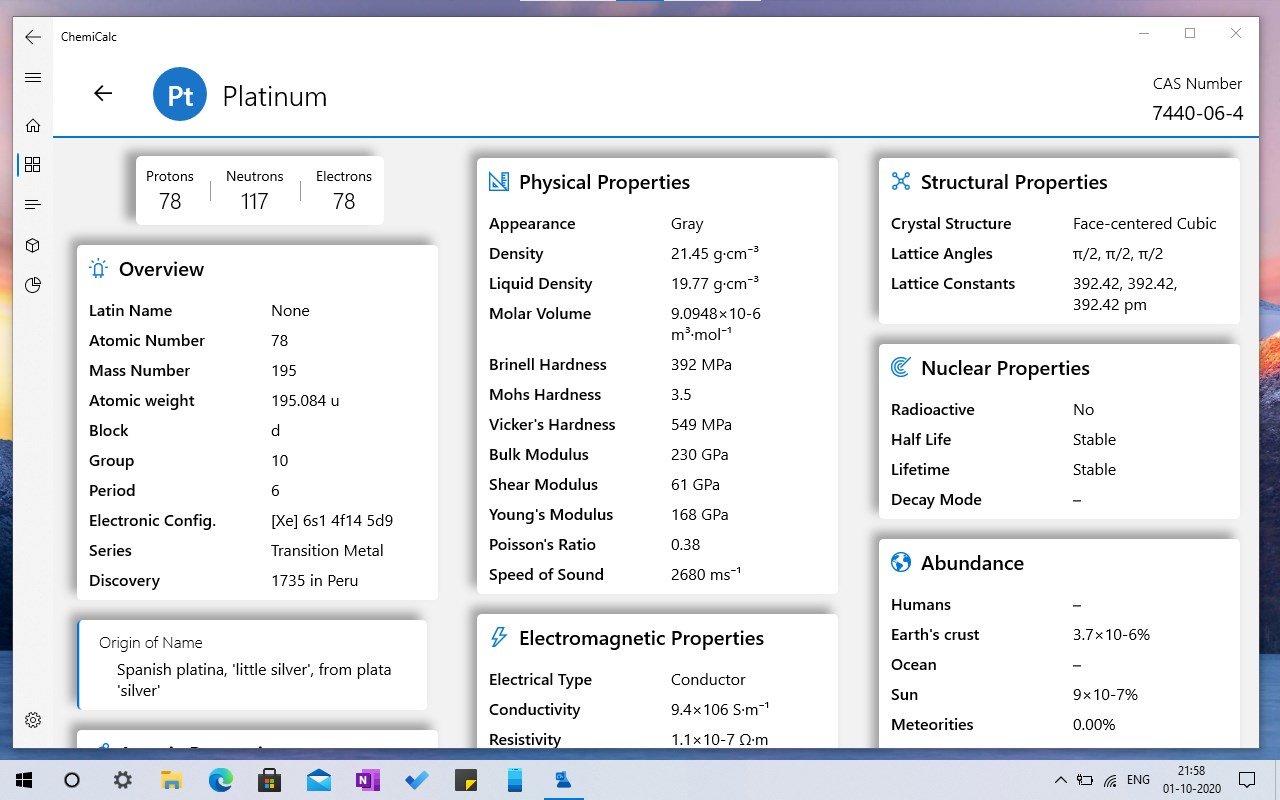Open Cortana search circle on taskbar
Image resolution: width=1280 pixels, height=800 pixels.
(72, 780)
